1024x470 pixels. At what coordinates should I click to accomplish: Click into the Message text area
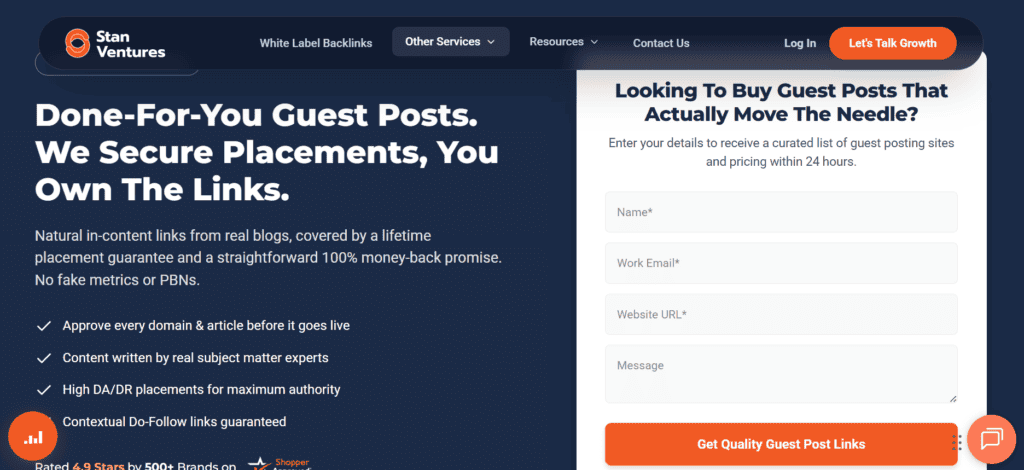pos(781,374)
